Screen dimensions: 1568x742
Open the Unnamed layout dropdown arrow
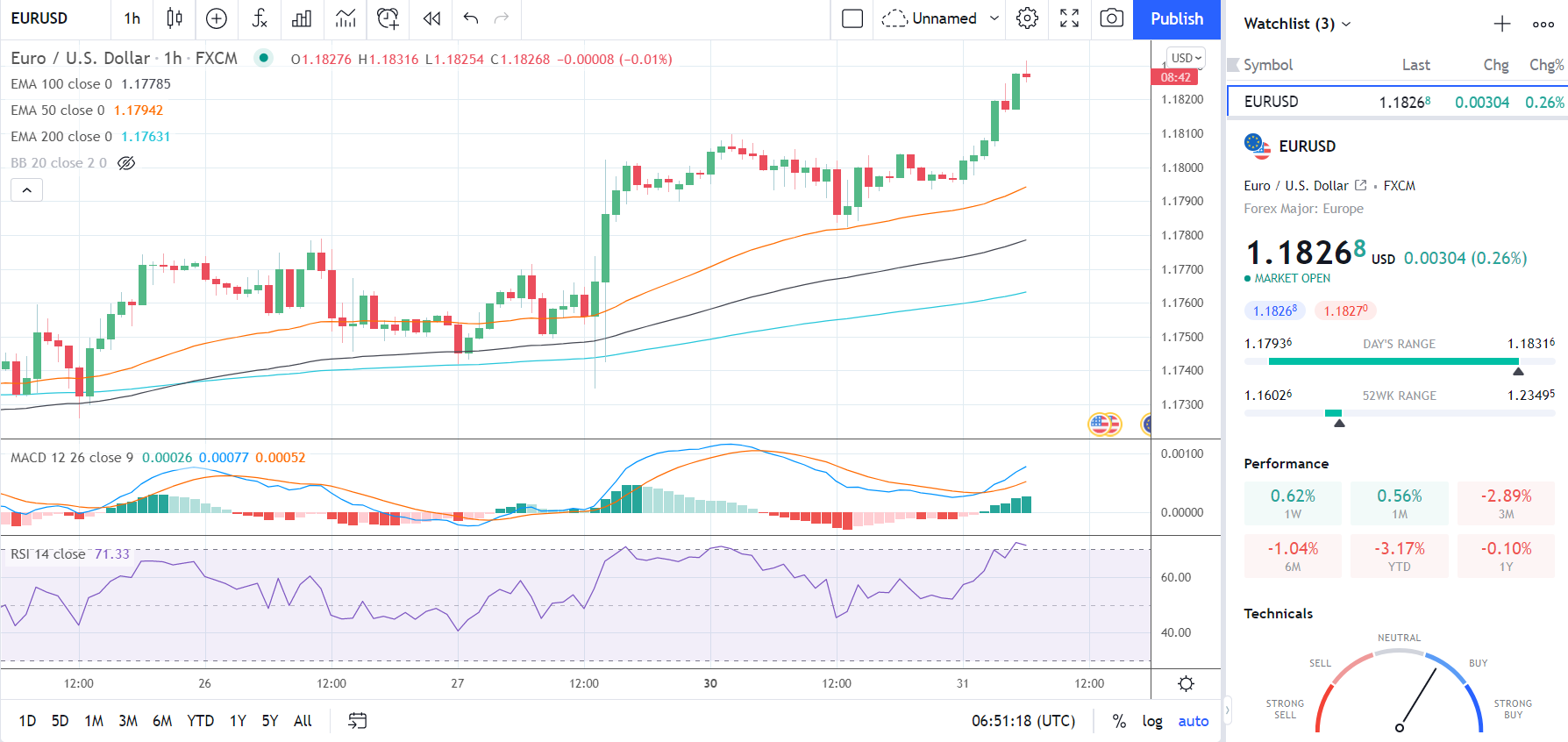point(994,18)
